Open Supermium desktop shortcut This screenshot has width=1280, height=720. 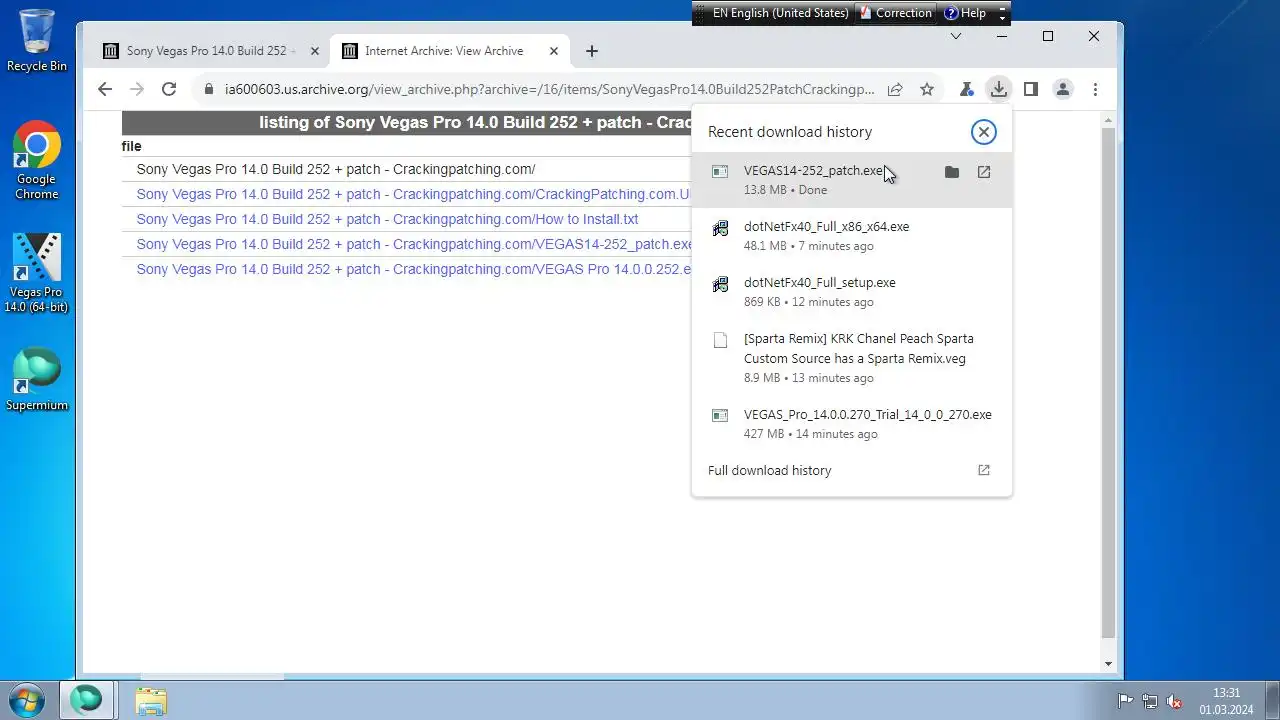(x=37, y=379)
